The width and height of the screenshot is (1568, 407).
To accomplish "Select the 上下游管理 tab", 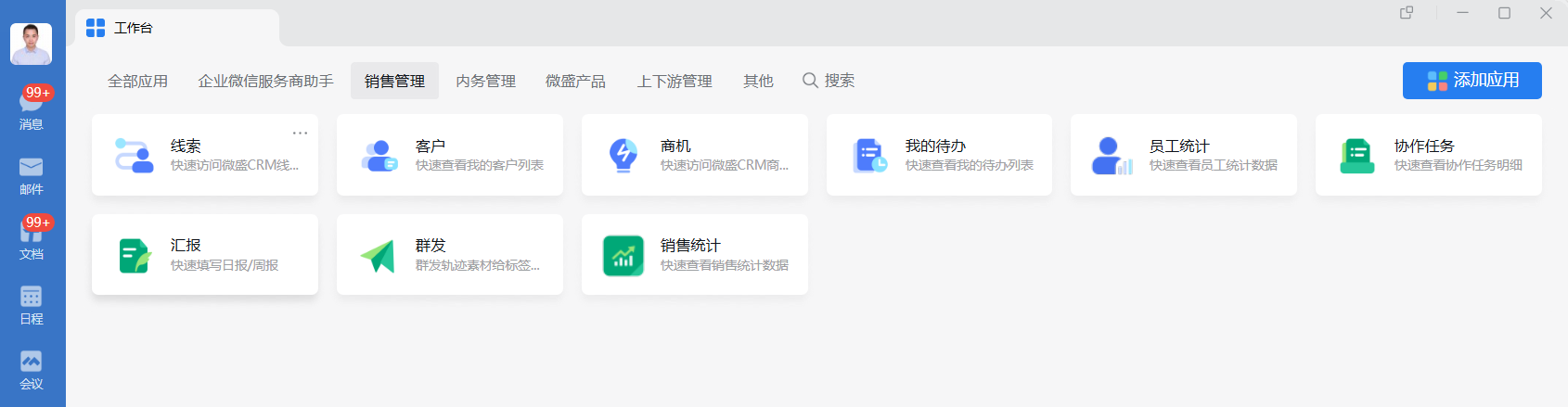I will point(675,81).
